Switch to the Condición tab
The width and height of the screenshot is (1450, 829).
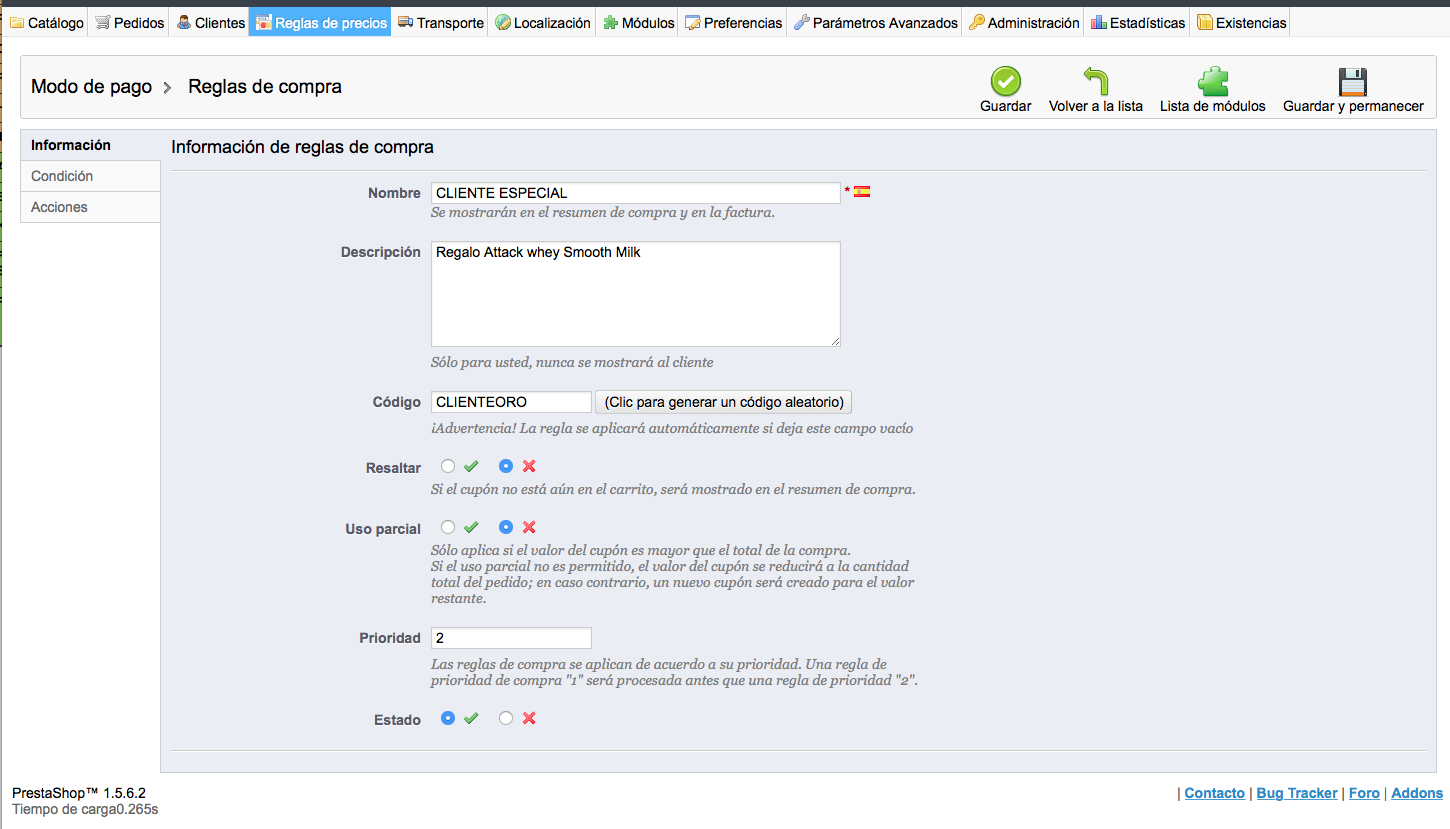(x=90, y=176)
